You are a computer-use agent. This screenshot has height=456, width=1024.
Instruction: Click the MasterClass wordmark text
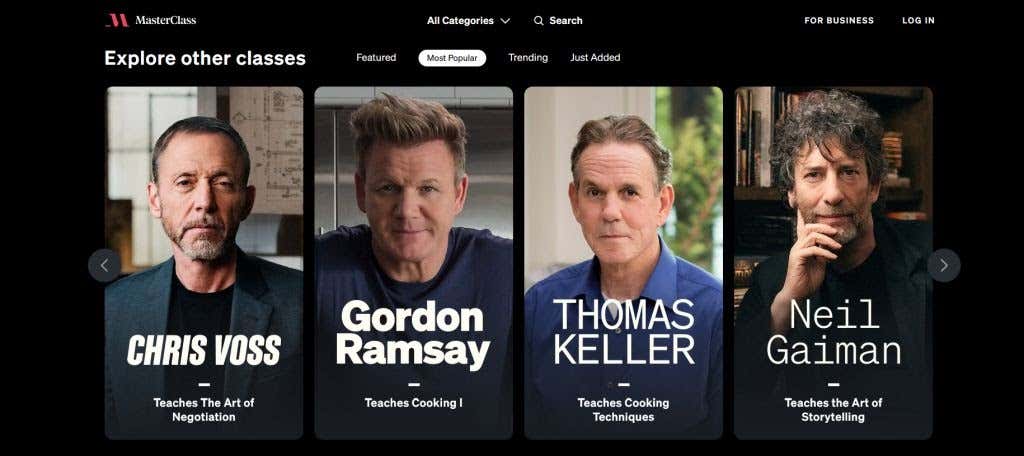click(x=165, y=20)
